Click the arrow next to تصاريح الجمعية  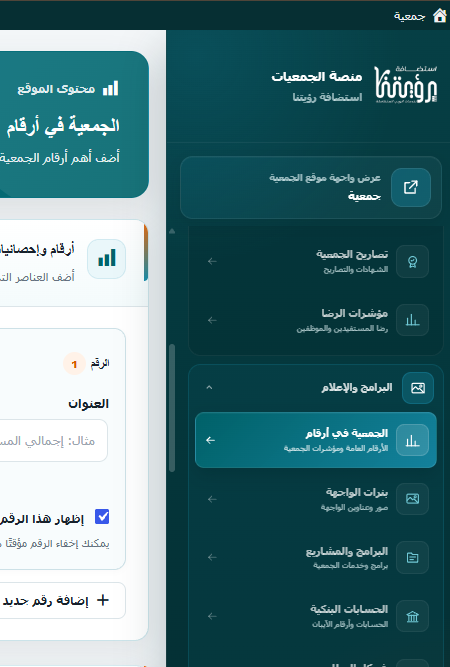pos(212,262)
